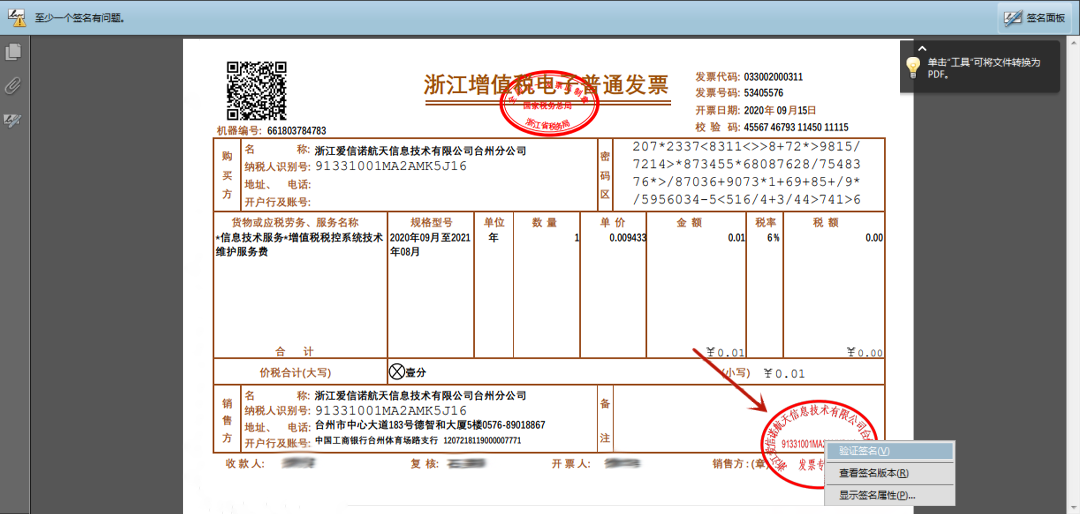Viewport: 1080px width, 514px height.
Task: Open the signatures pen panel in sidebar
Action: pyautogui.click(x=14, y=121)
